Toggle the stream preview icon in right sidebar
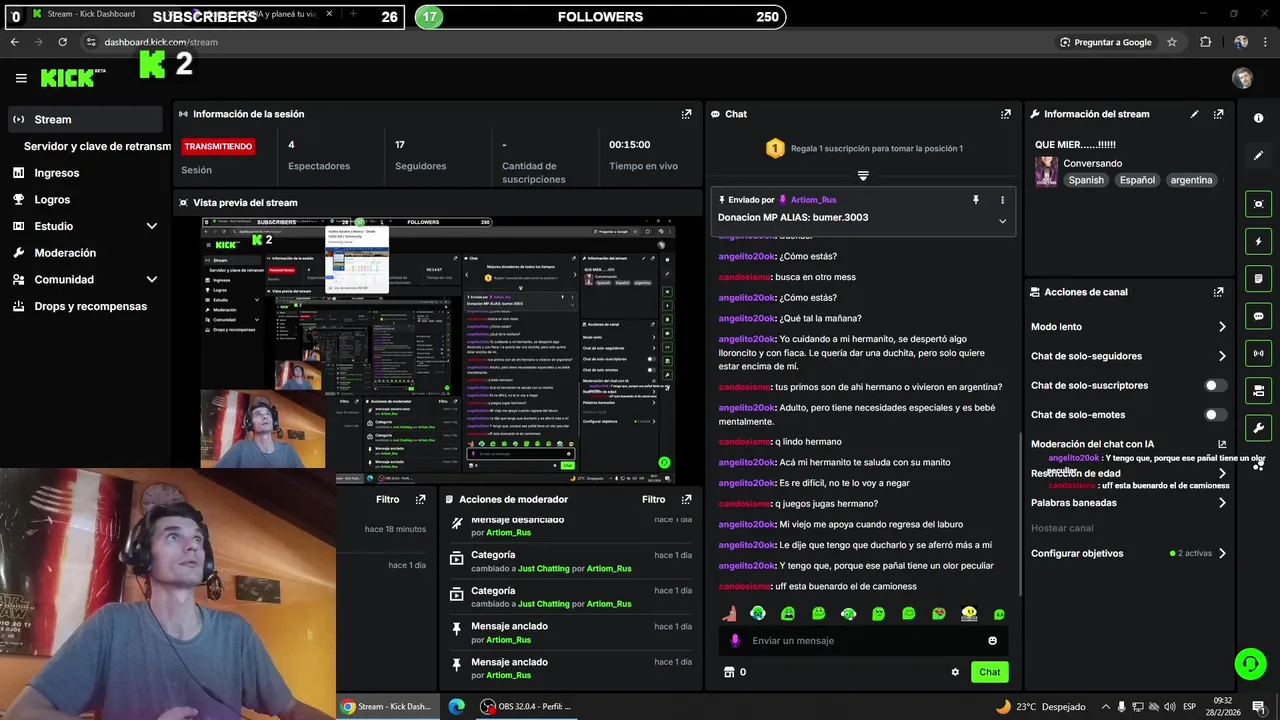The width and height of the screenshot is (1280, 720). pyautogui.click(x=1258, y=204)
